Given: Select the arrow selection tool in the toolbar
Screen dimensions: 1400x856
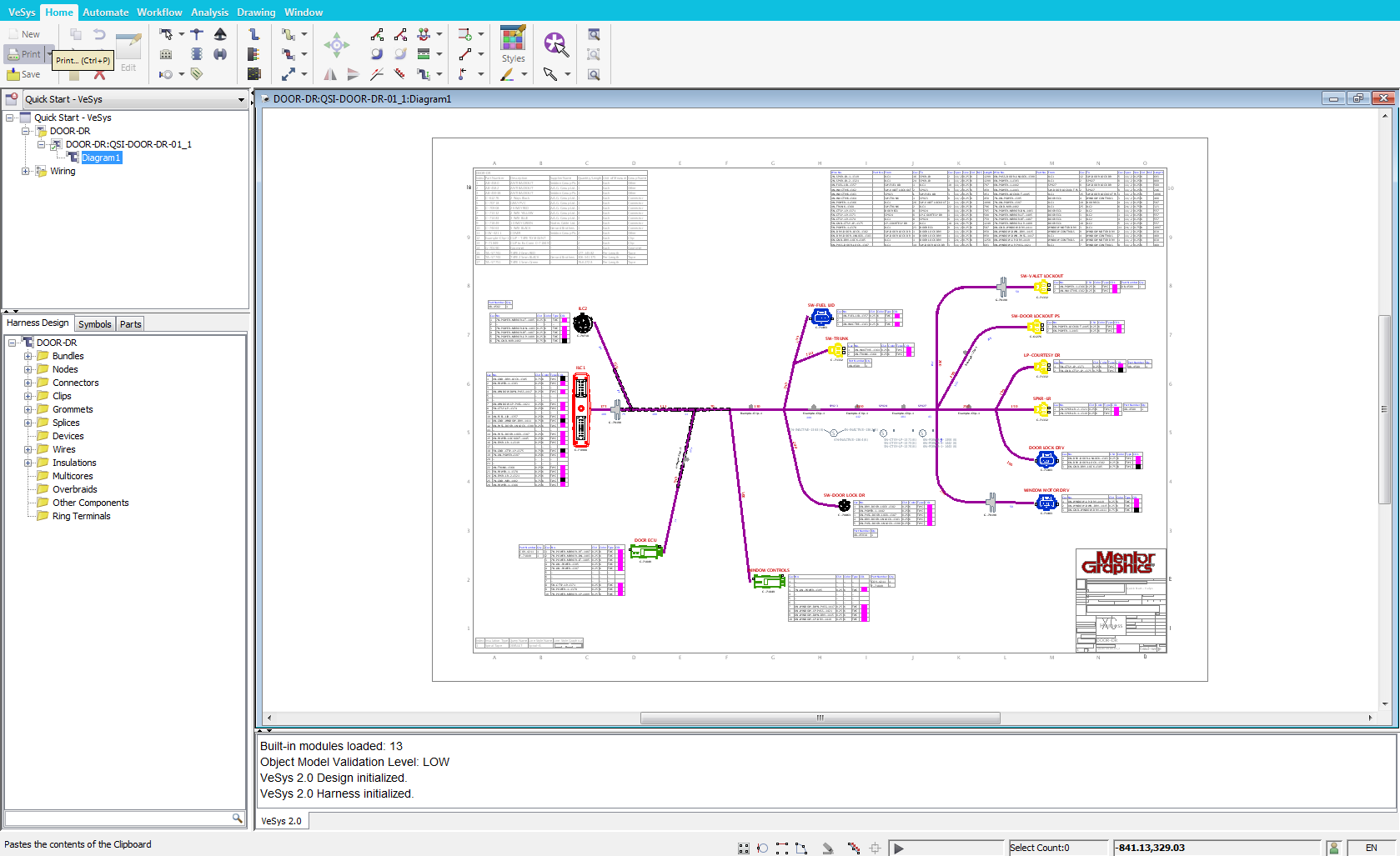Looking at the screenshot, I should pos(551,74).
